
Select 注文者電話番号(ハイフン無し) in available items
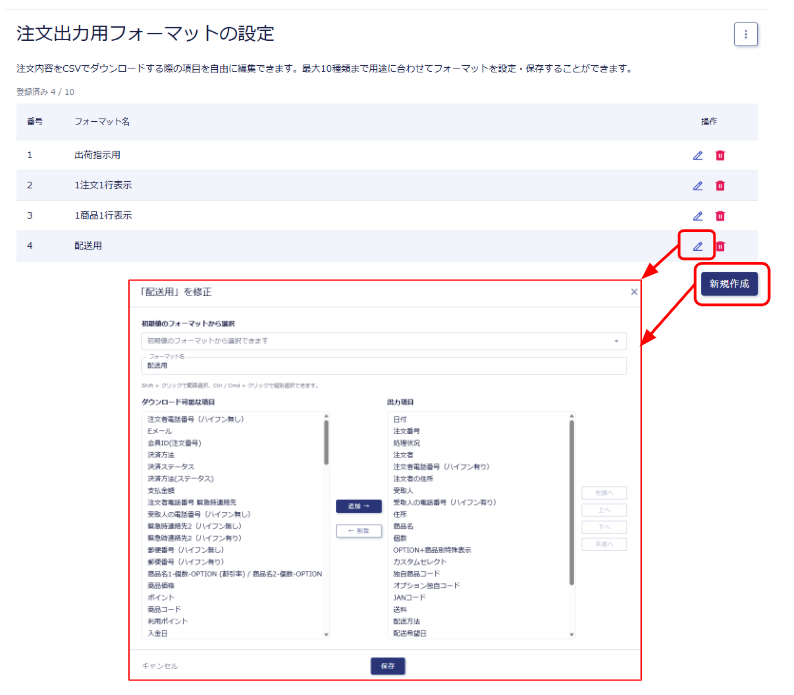(195, 419)
